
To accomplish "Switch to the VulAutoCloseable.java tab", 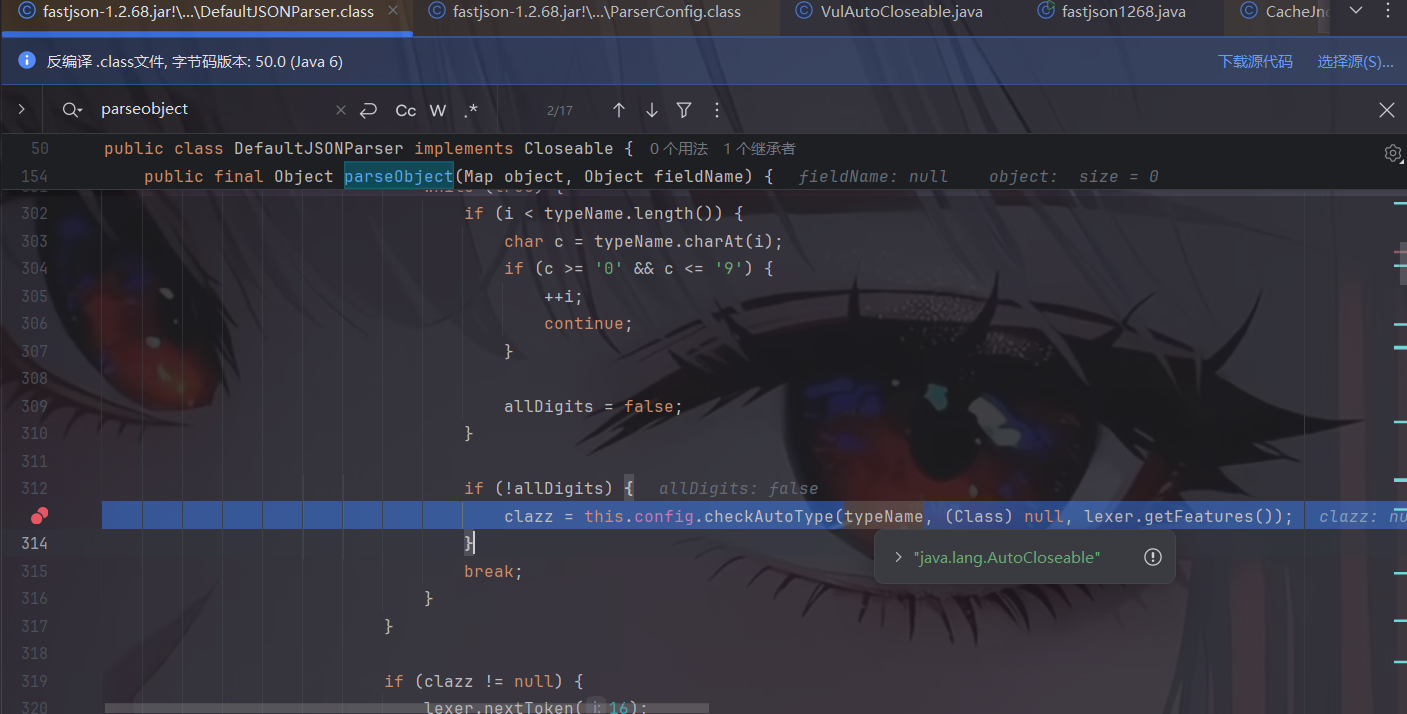I will (900, 12).
